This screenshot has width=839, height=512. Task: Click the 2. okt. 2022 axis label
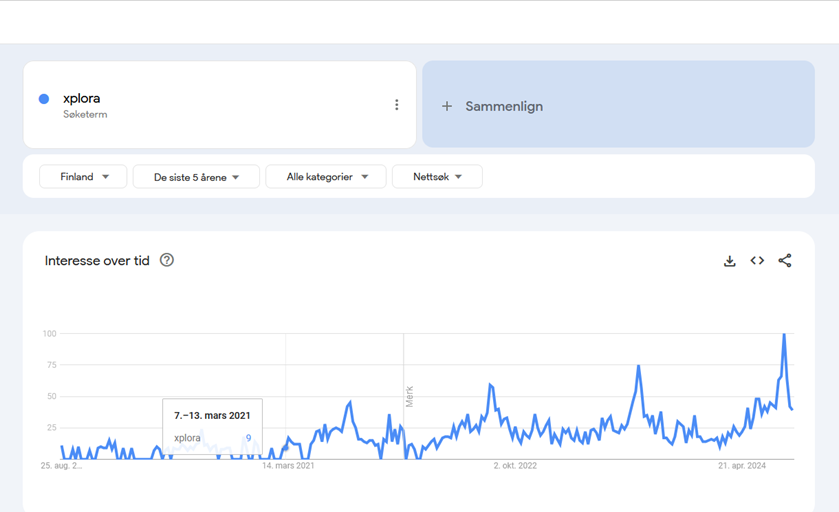click(x=515, y=465)
